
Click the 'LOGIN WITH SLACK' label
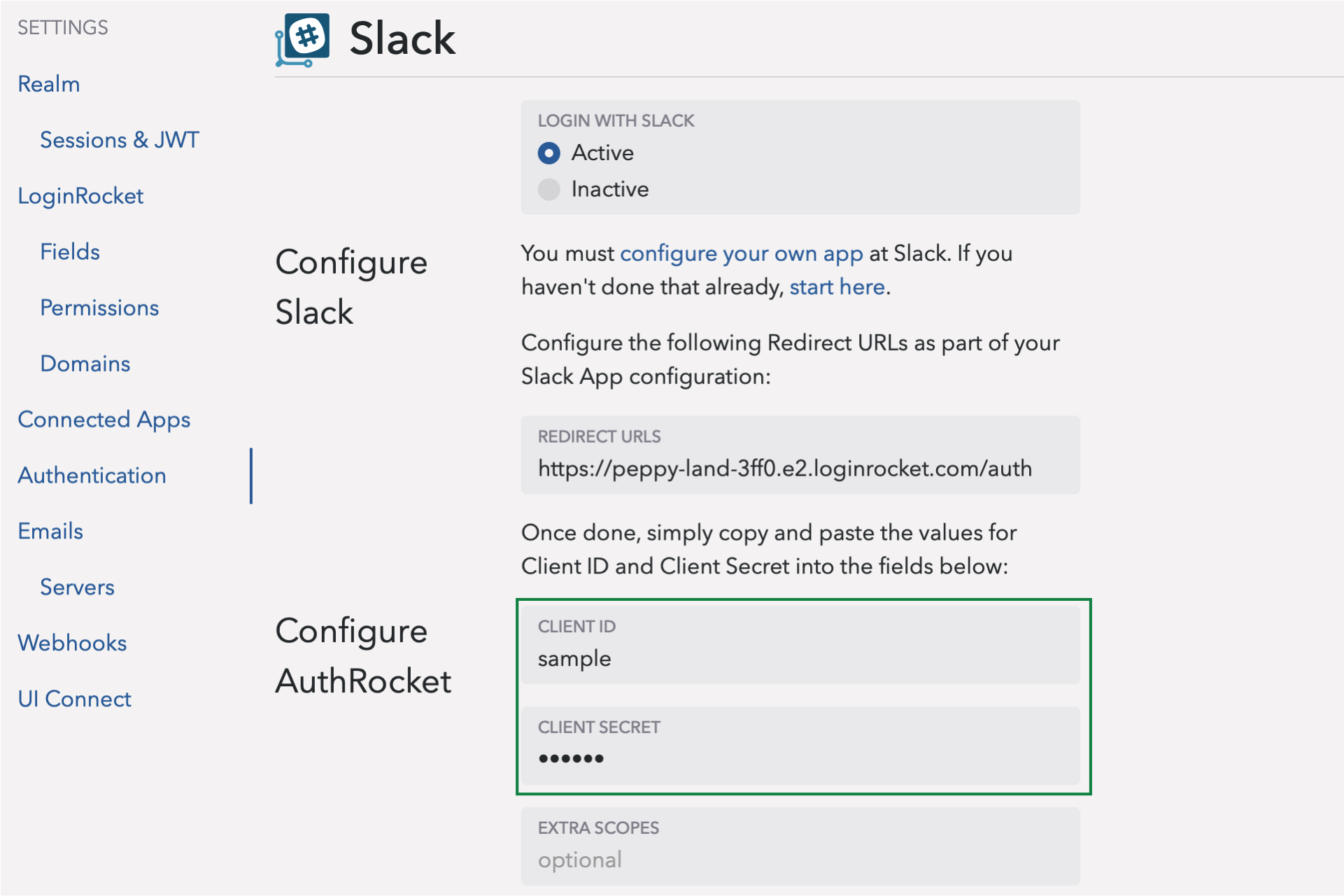coord(616,121)
